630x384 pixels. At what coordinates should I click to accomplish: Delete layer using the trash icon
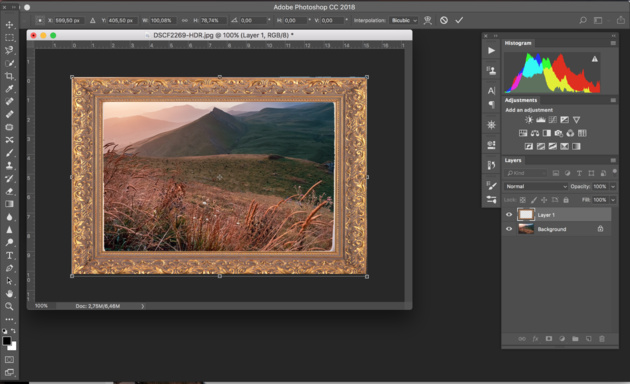pos(602,339)
